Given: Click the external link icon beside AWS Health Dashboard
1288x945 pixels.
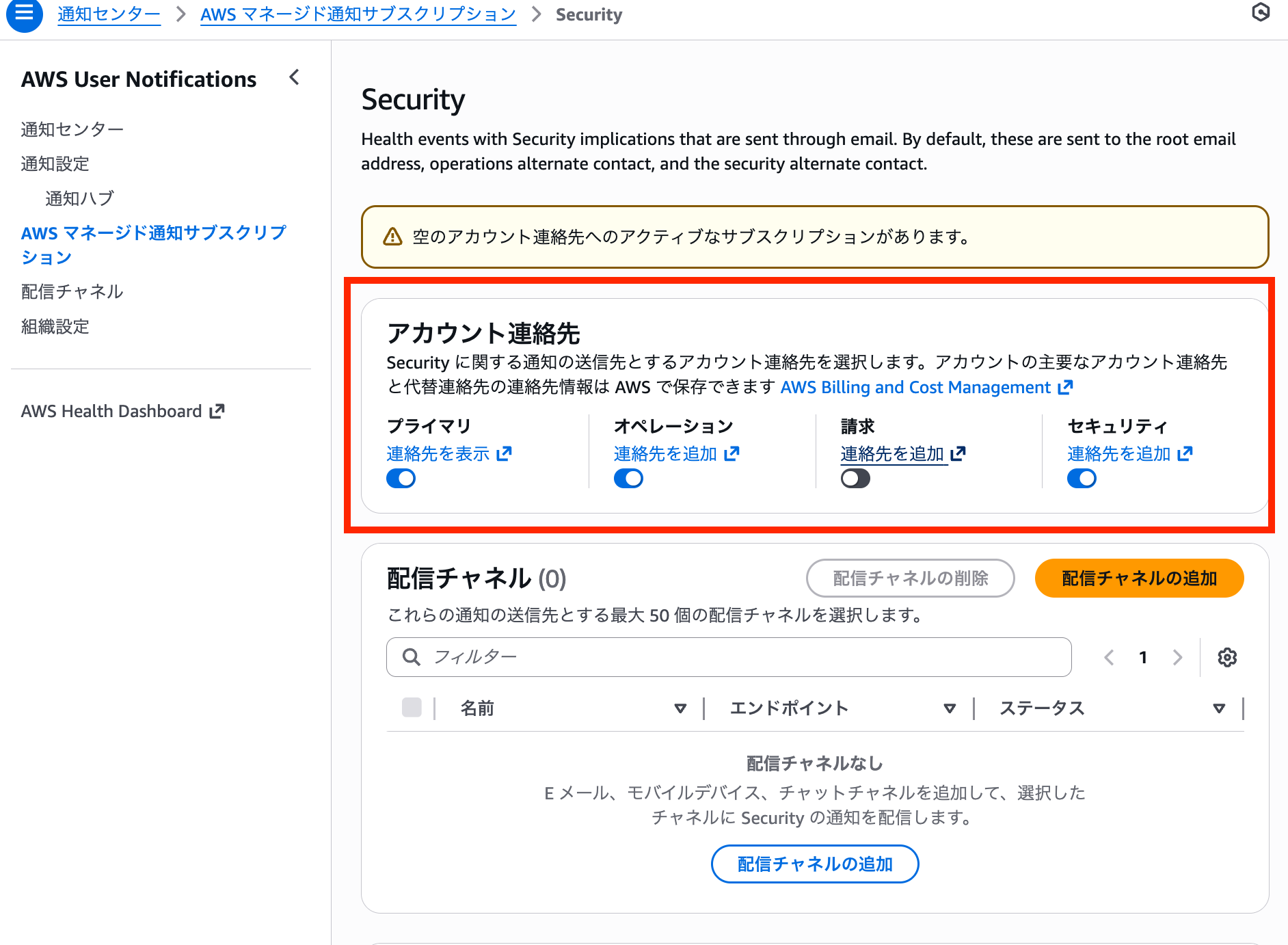Looking at the screenshot, I should [217, 410].
